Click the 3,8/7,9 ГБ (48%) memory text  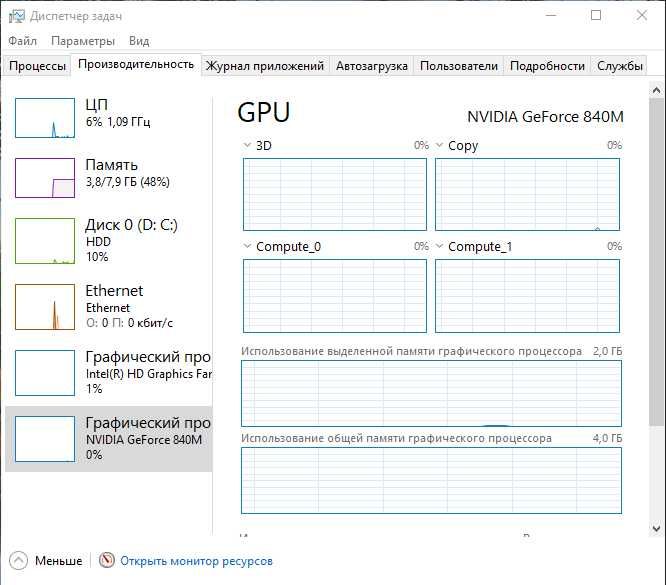click(128, 182)
